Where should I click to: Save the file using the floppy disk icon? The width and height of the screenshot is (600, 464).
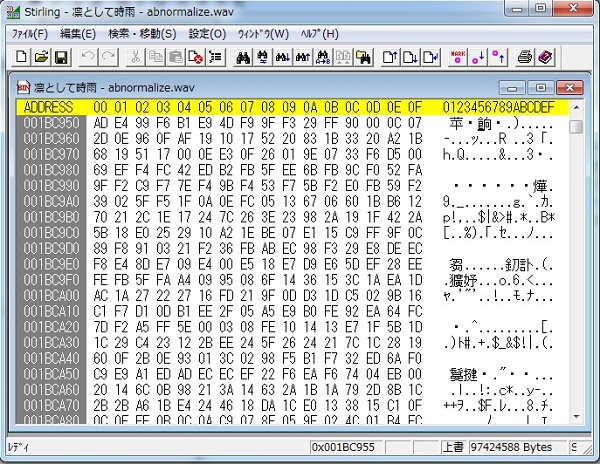(60, 58)
